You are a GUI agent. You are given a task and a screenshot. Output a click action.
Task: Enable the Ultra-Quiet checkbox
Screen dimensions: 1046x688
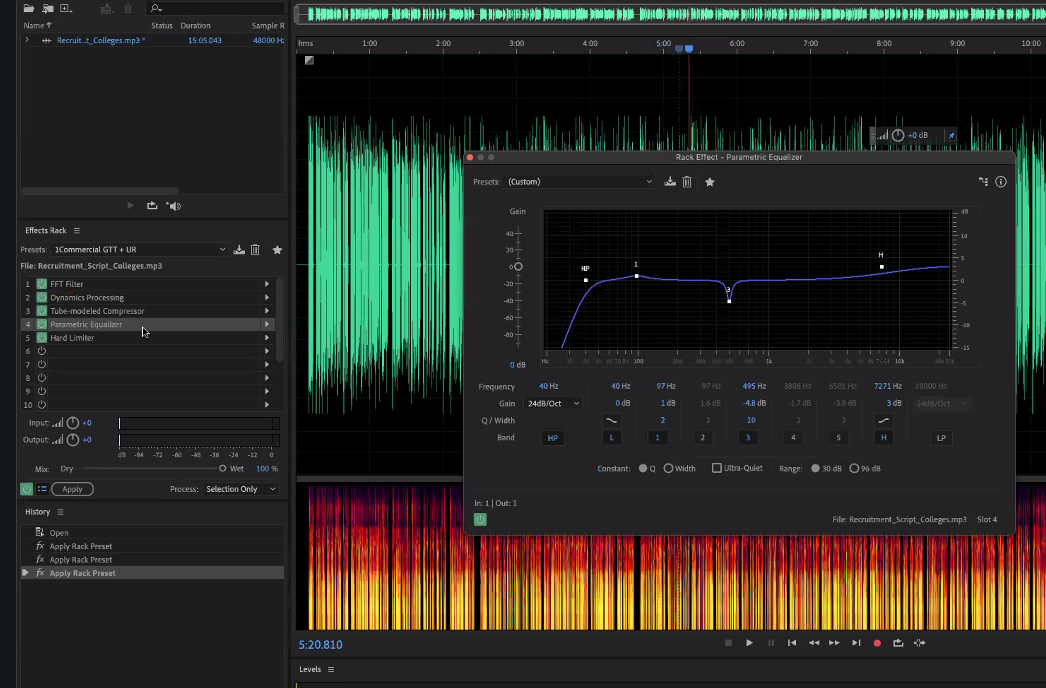tap(717, 468)
